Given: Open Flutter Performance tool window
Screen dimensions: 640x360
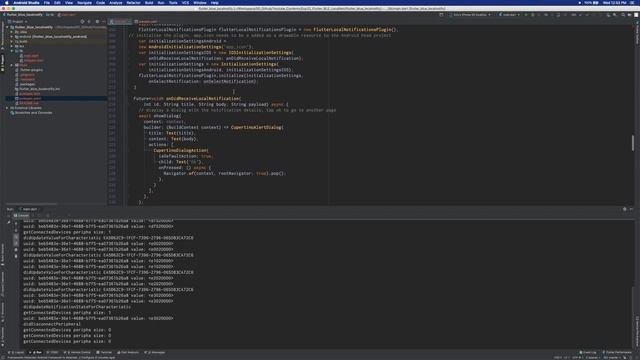Looking at the screenshot, I should (617, 352).
